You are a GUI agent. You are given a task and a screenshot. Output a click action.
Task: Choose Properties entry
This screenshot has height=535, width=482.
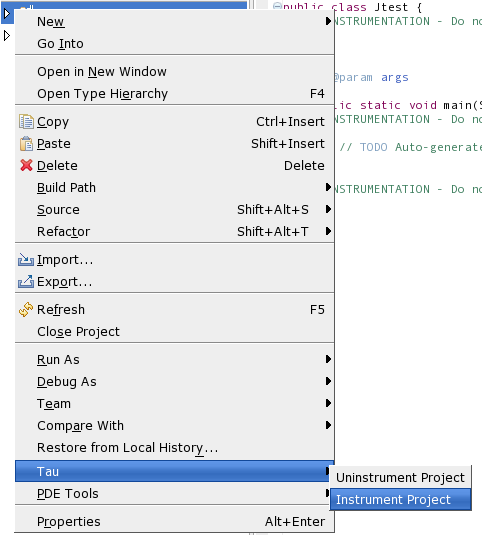tap(174, 521)
